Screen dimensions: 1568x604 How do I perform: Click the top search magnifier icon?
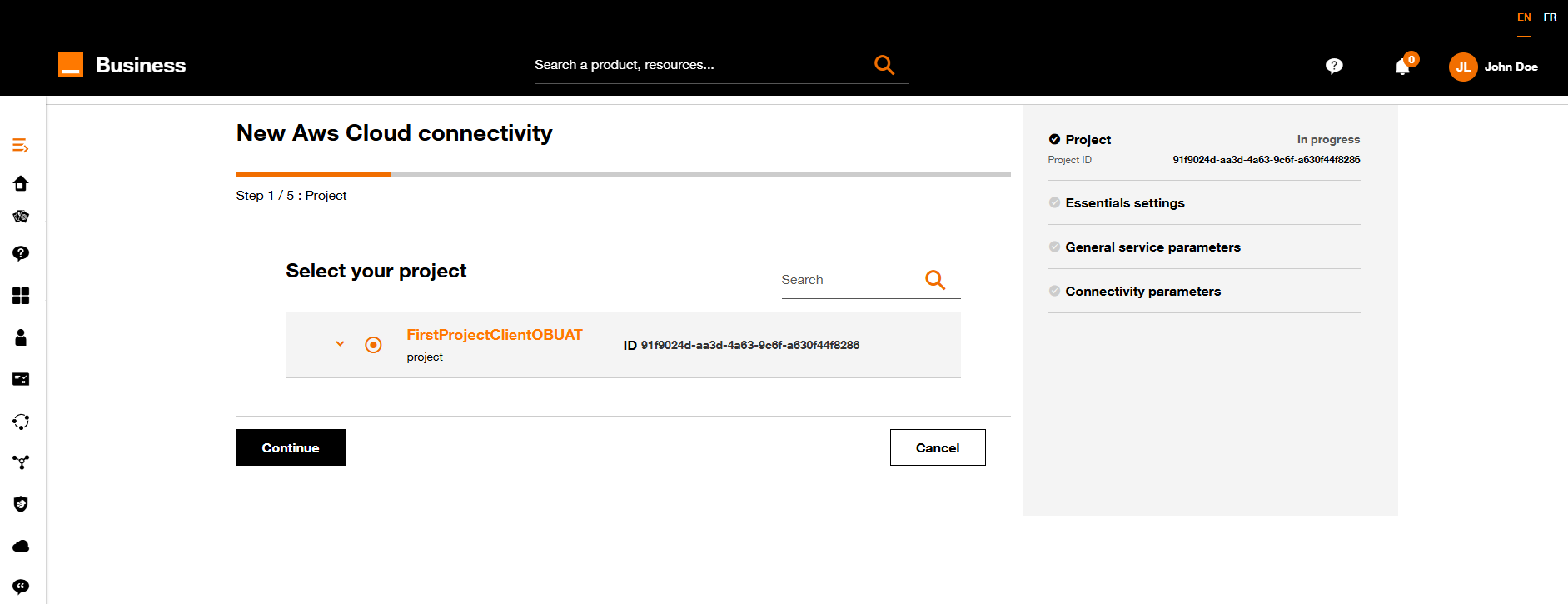pyautogui.click(x=884, y=65)
